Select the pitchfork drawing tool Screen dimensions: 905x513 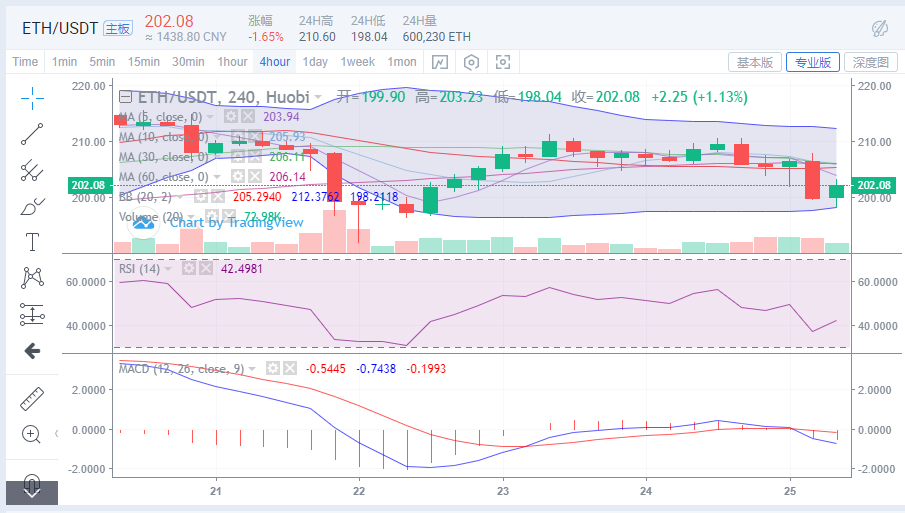click(32, 170)
